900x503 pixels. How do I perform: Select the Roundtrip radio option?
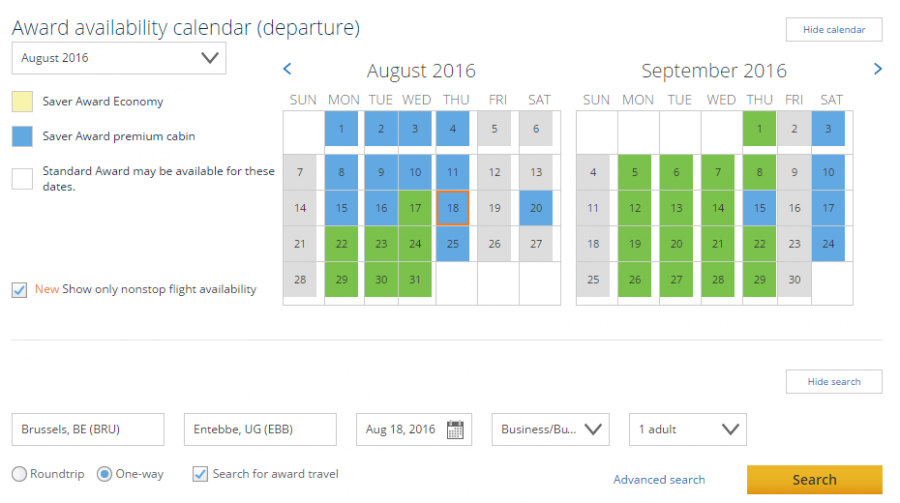[19, 474]
